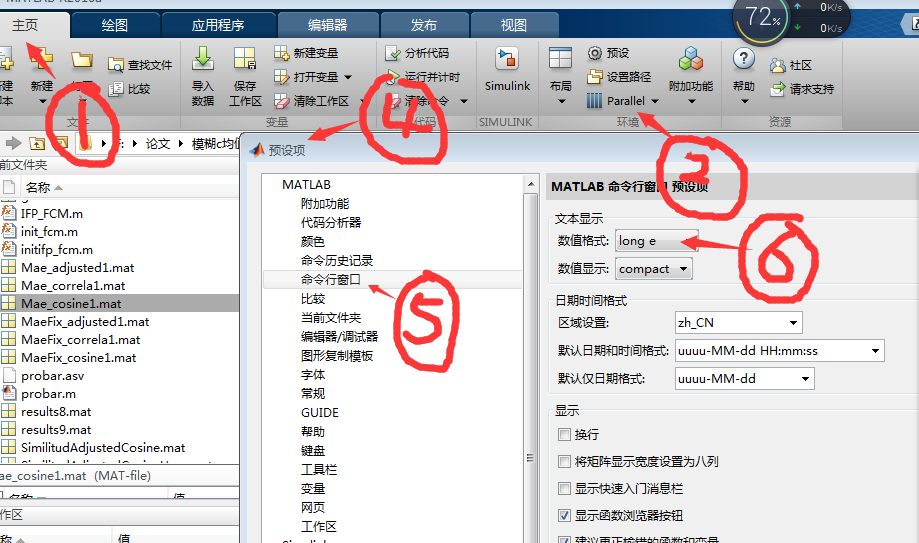Click the 设置路径 icon
Viewport: 919px width, 543px height.
tap(594, 76)
